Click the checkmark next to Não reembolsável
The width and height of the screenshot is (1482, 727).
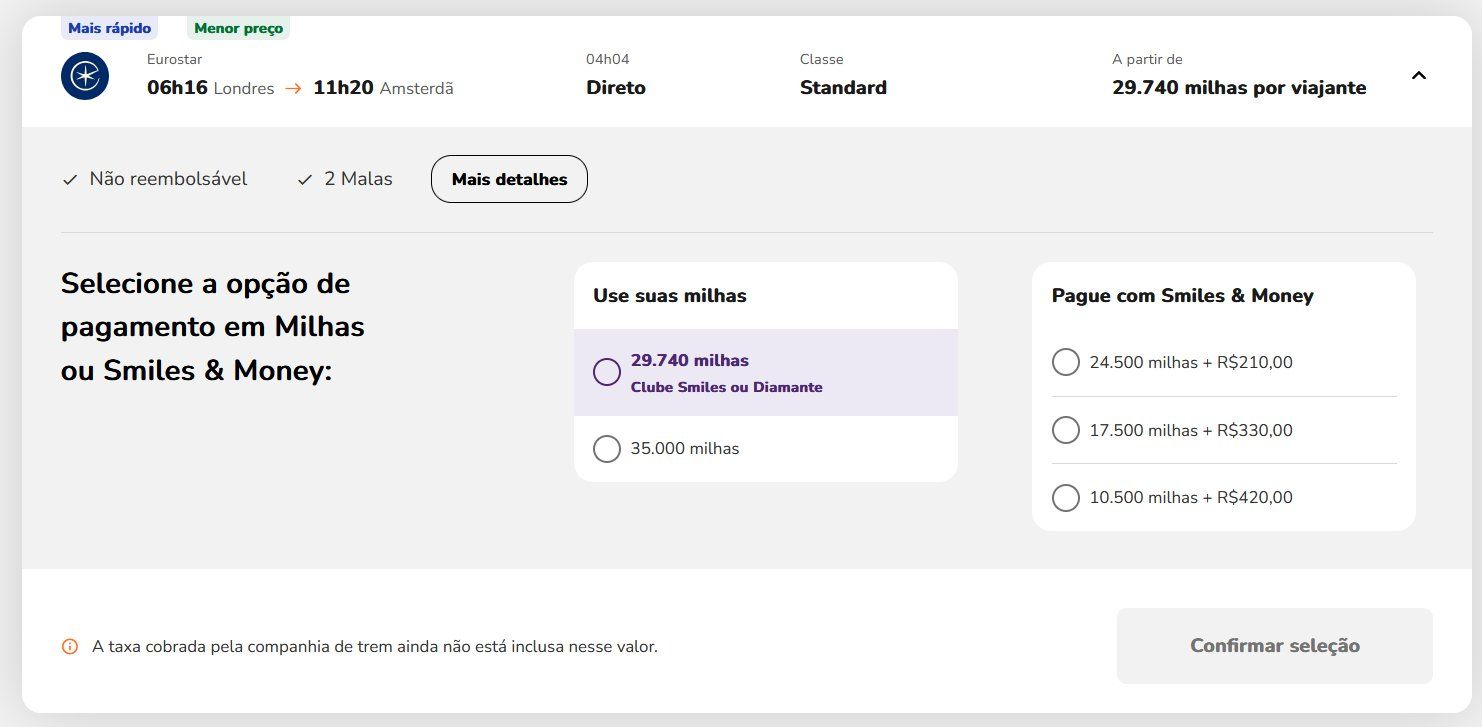[x=70, y=180]
